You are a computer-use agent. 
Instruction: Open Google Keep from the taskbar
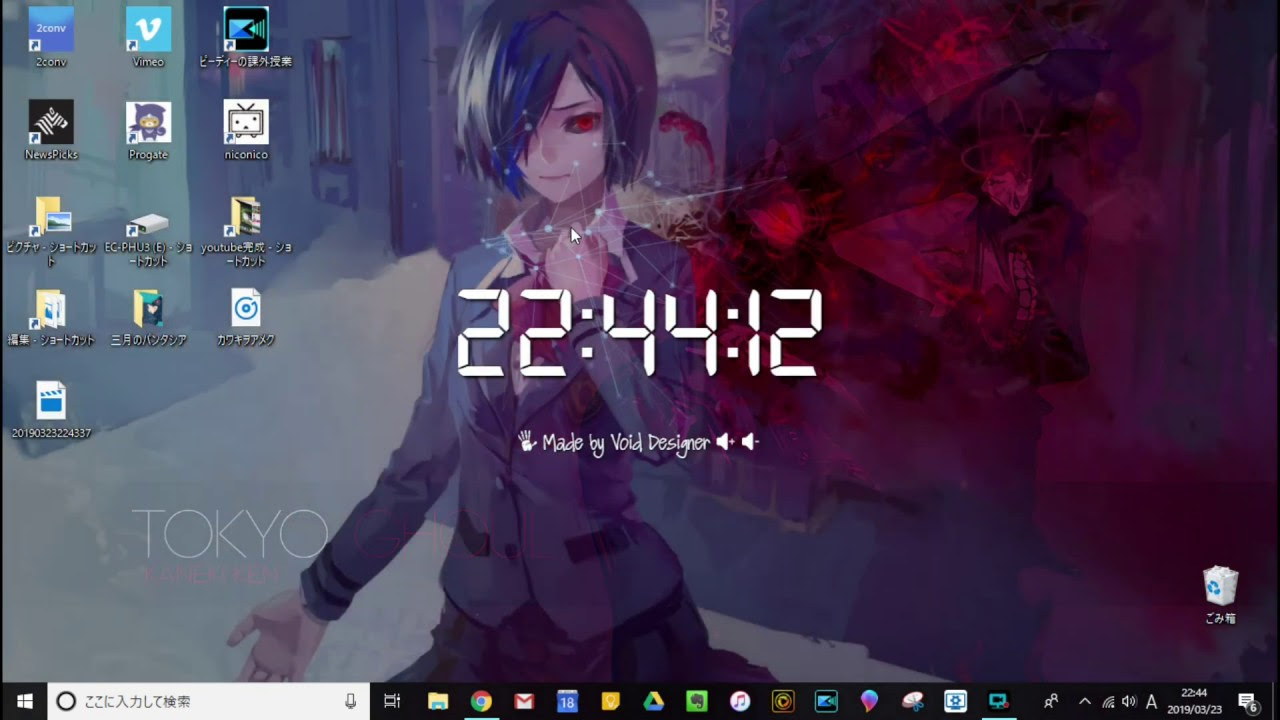point(610,701)
